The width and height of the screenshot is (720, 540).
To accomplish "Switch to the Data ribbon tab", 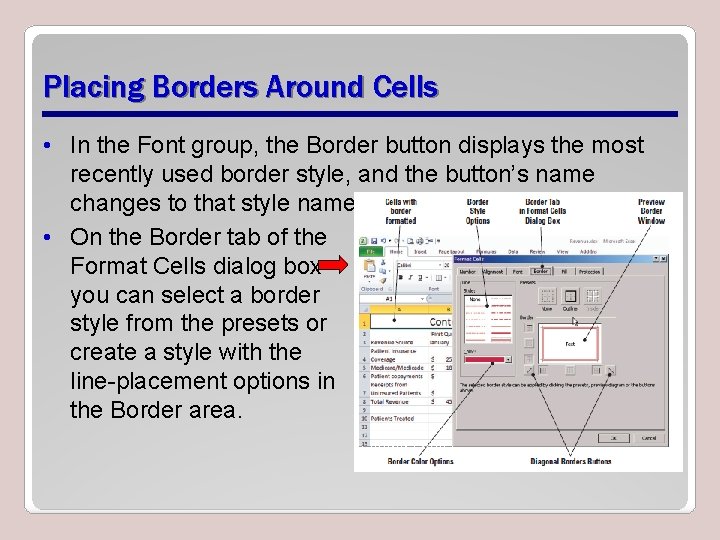I will point(513,252).
